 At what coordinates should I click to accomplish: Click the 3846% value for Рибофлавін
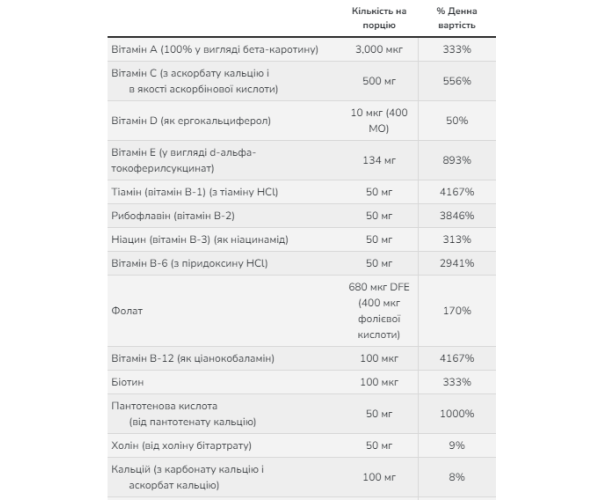(x=457, y=216)
